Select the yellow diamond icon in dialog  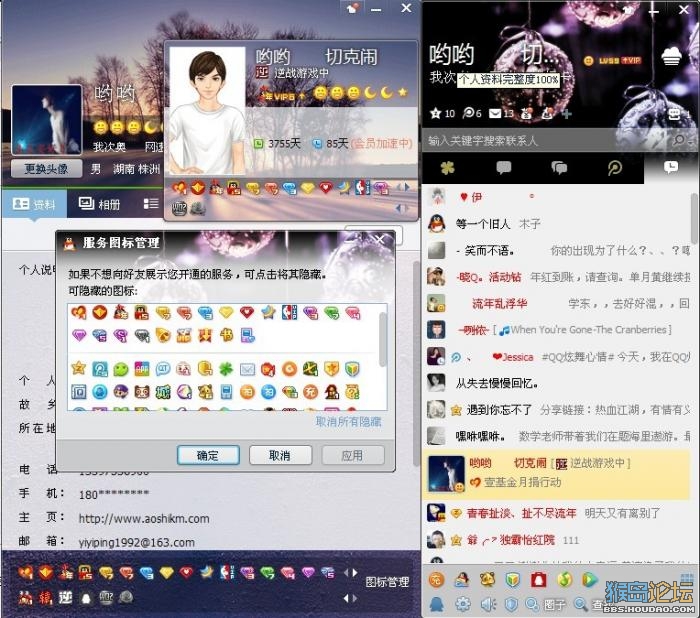(226, 313)
